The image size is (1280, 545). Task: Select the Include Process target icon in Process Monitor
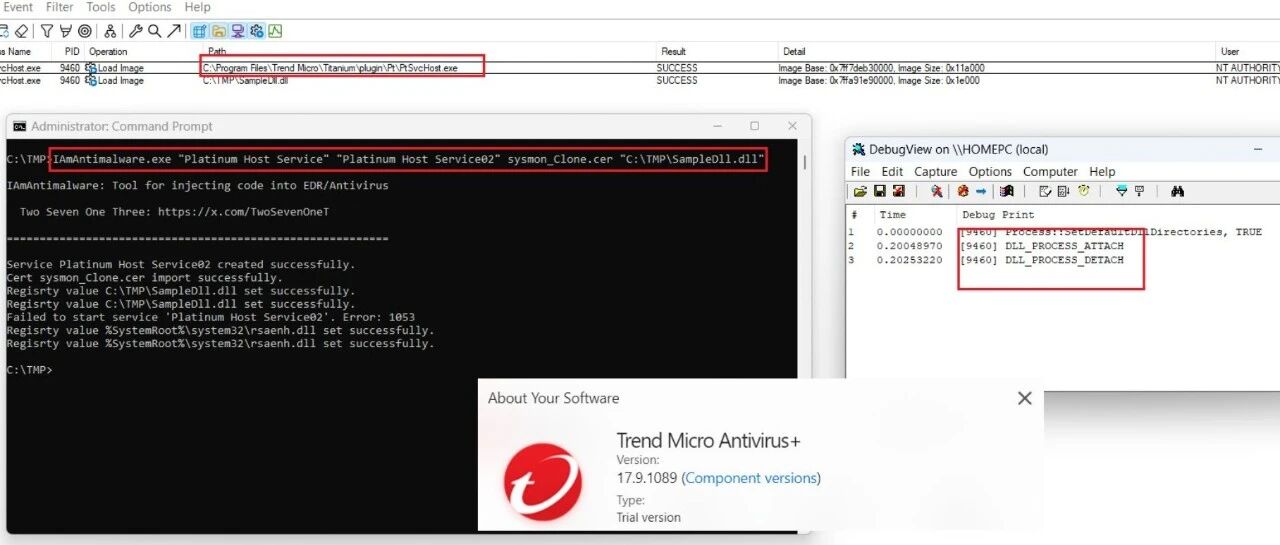tap(84, 31)
